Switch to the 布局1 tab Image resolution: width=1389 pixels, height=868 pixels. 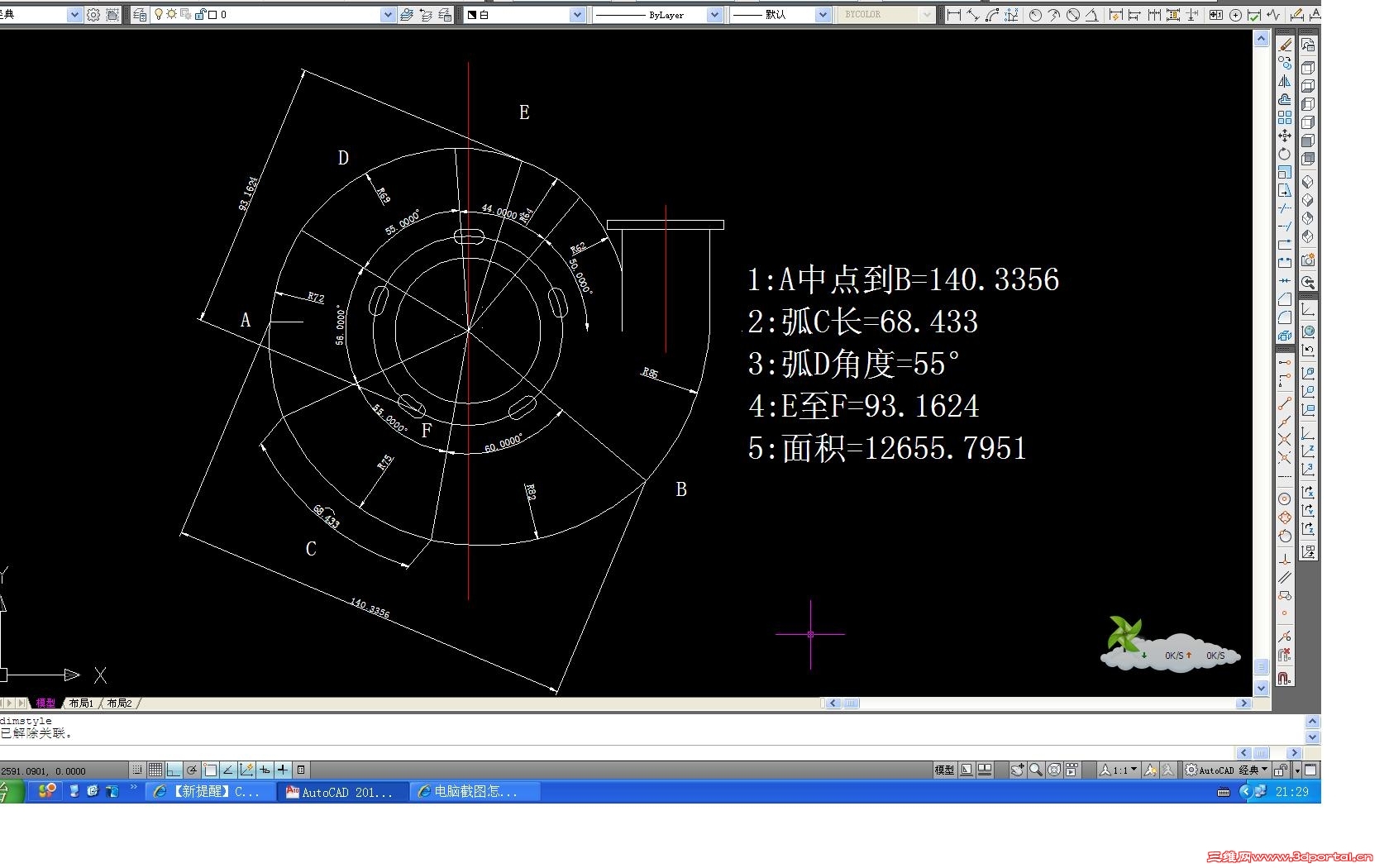[81, 703]
